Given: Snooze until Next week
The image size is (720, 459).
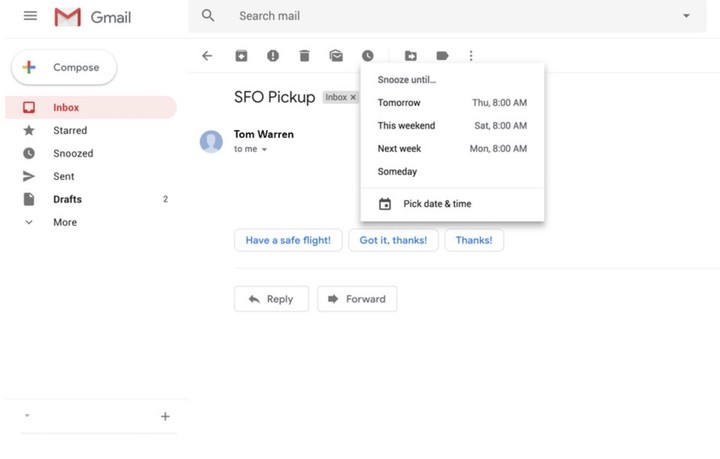Looking at the screenshot, I should click(452, 149).
